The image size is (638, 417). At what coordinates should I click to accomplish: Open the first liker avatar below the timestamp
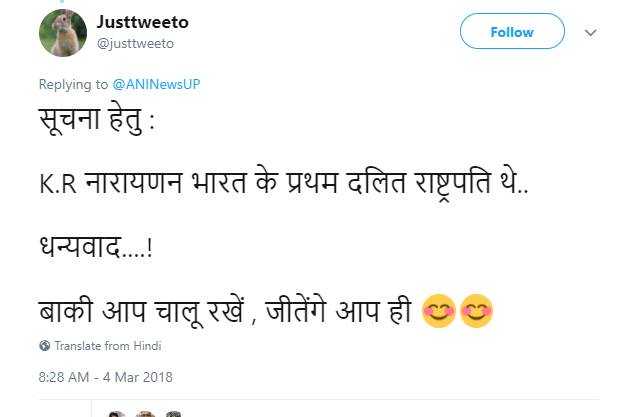(117, 412)
